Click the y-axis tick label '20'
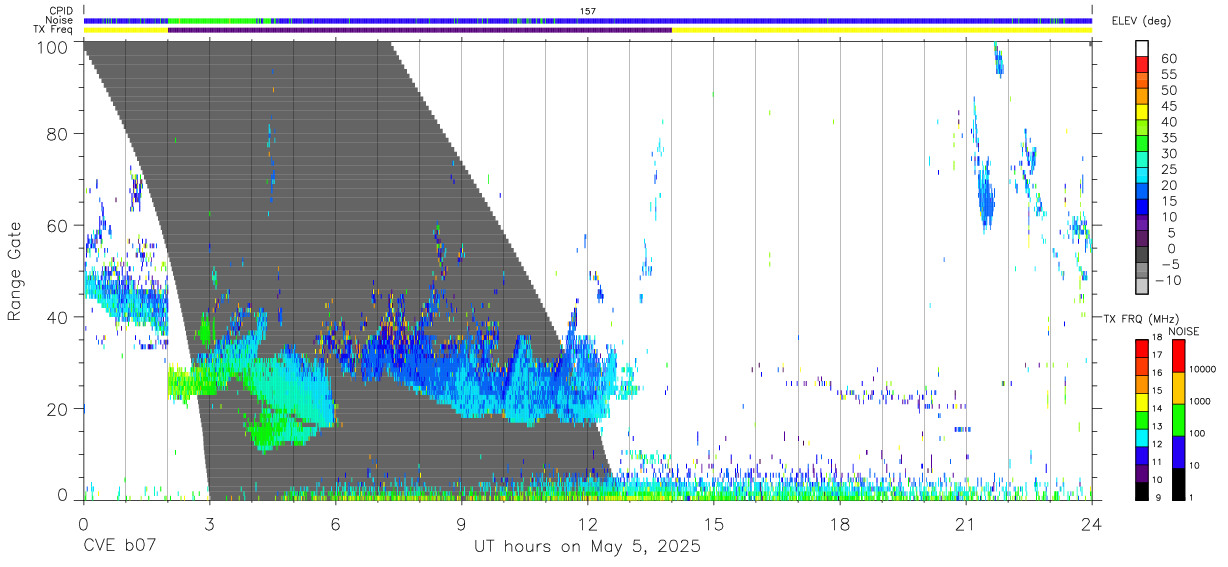 59,409
